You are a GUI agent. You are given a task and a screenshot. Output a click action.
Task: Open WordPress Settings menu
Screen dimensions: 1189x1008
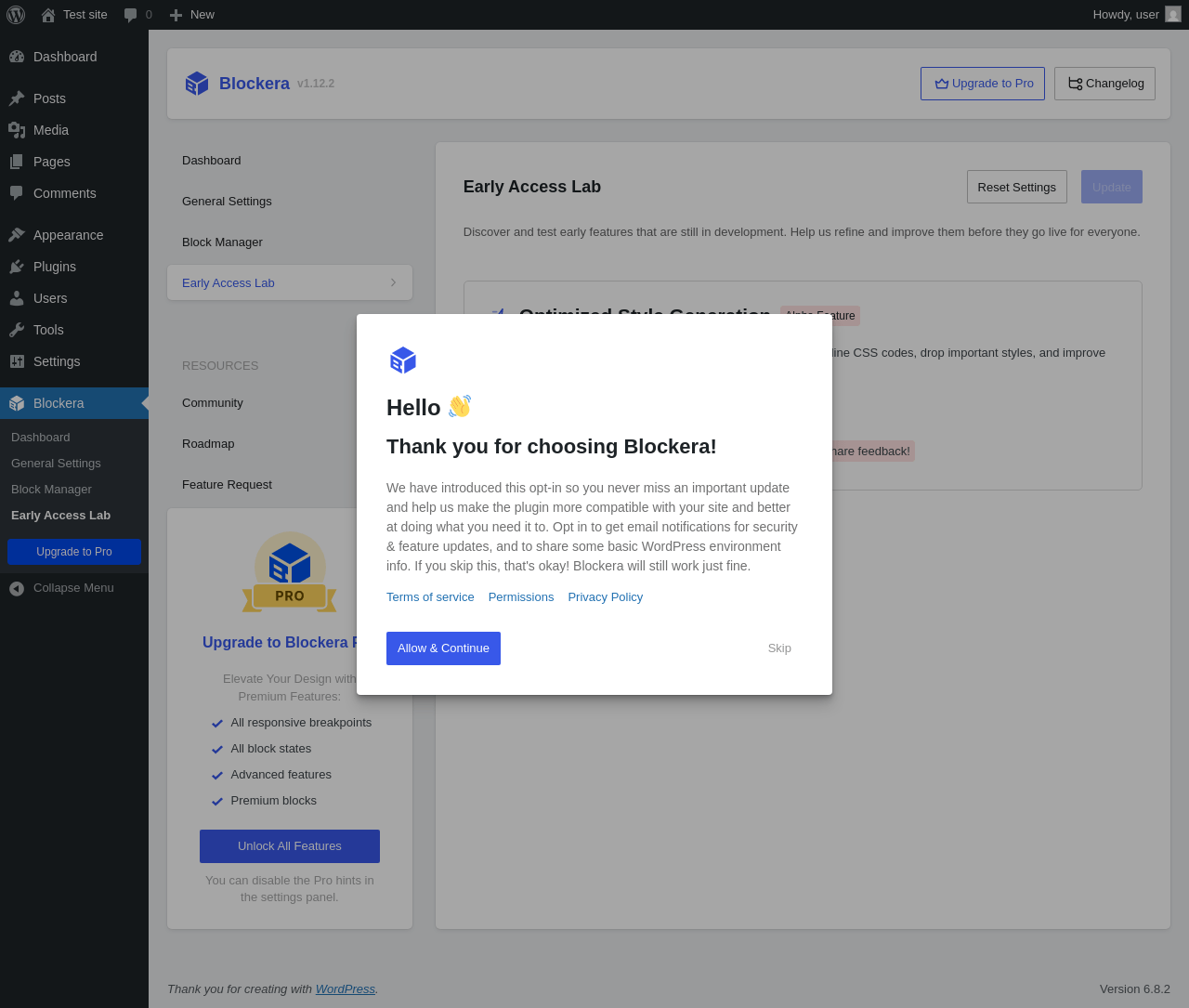(x=74, y=361)
